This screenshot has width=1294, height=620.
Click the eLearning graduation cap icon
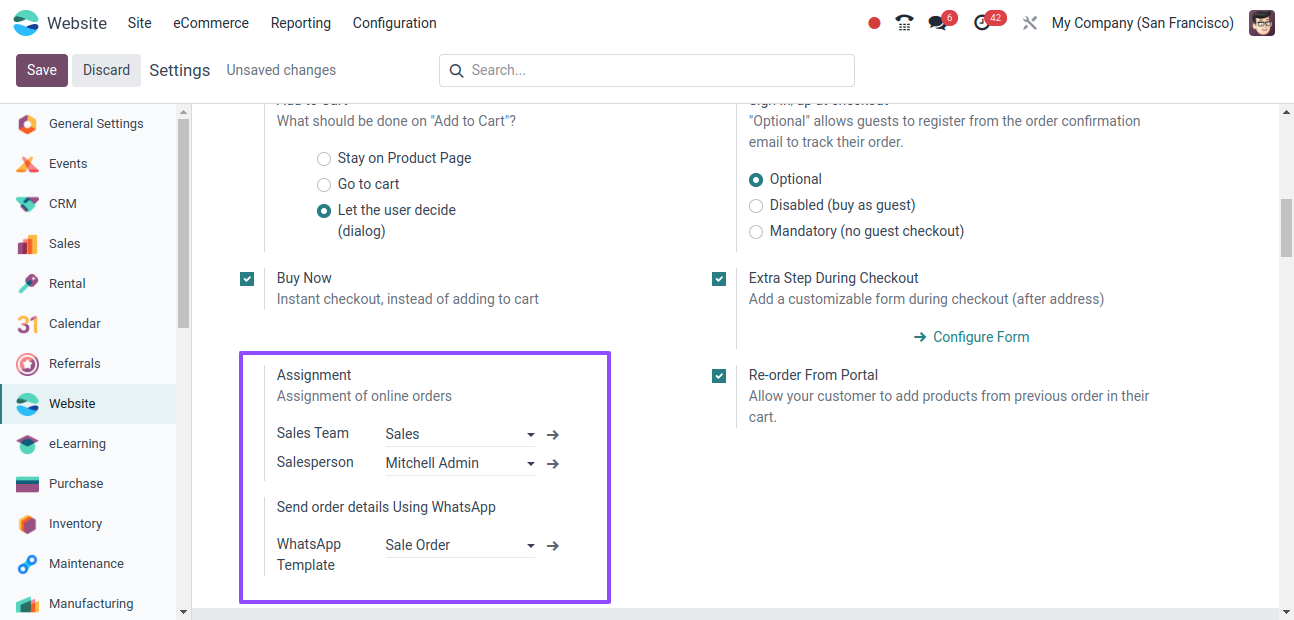click(28, 444)
